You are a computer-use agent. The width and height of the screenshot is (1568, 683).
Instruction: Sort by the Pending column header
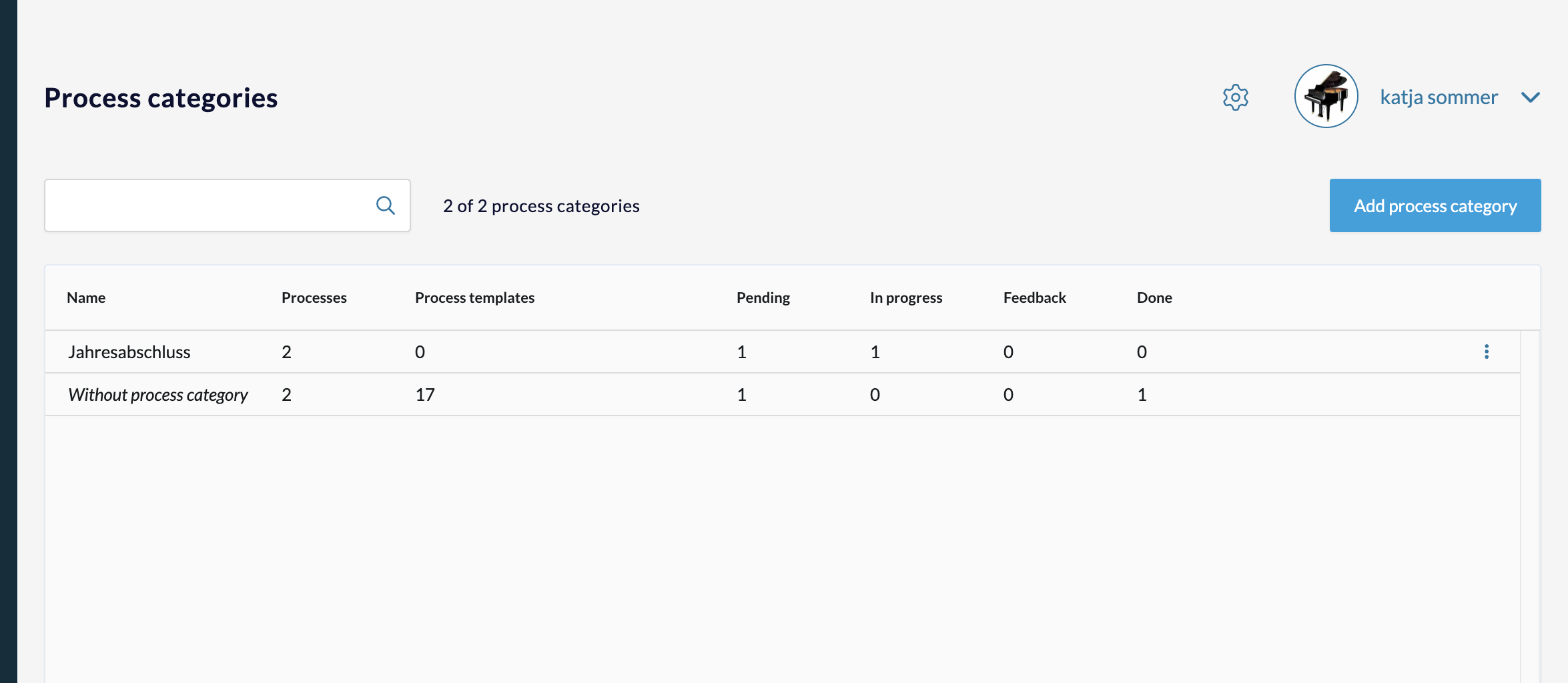pyautogui.click(x=763, y=297)
